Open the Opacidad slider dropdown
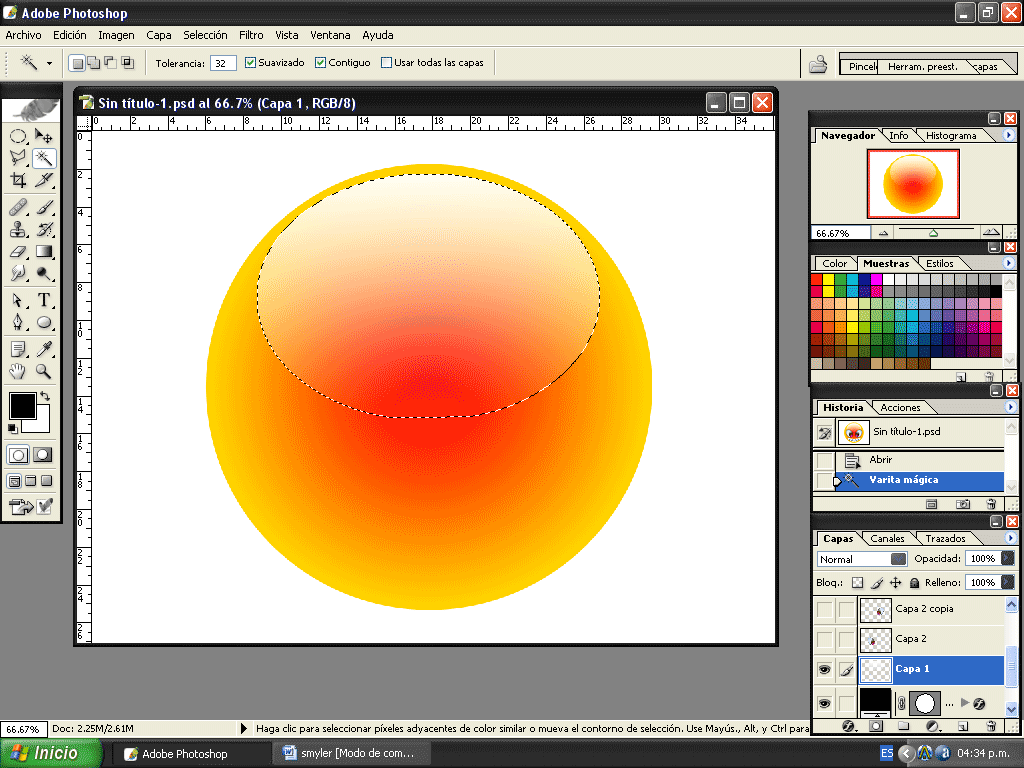The width and height of the screenshot is (1024, 768). (x=1004, y=558)
